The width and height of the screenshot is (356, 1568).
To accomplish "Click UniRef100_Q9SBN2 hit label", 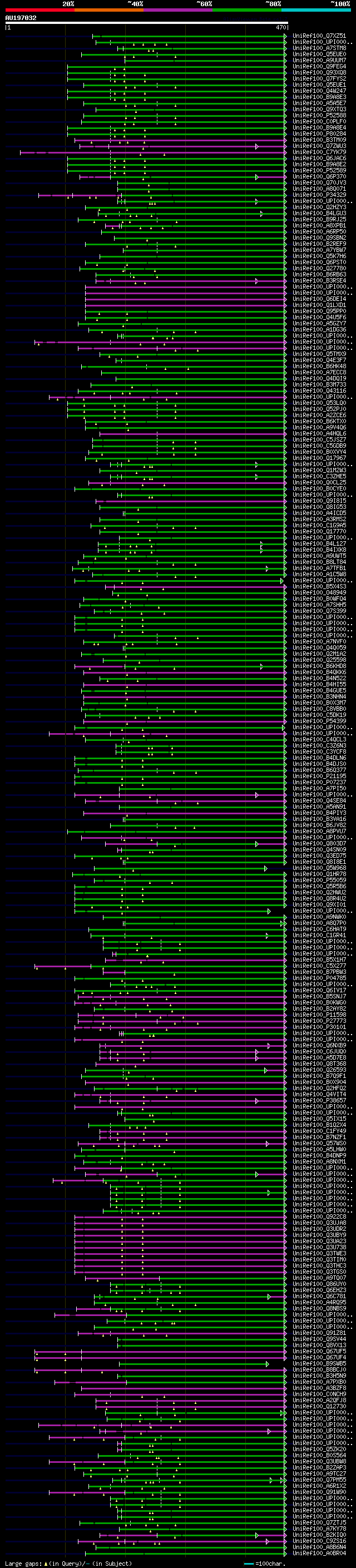I will click(x=319, y=238).
